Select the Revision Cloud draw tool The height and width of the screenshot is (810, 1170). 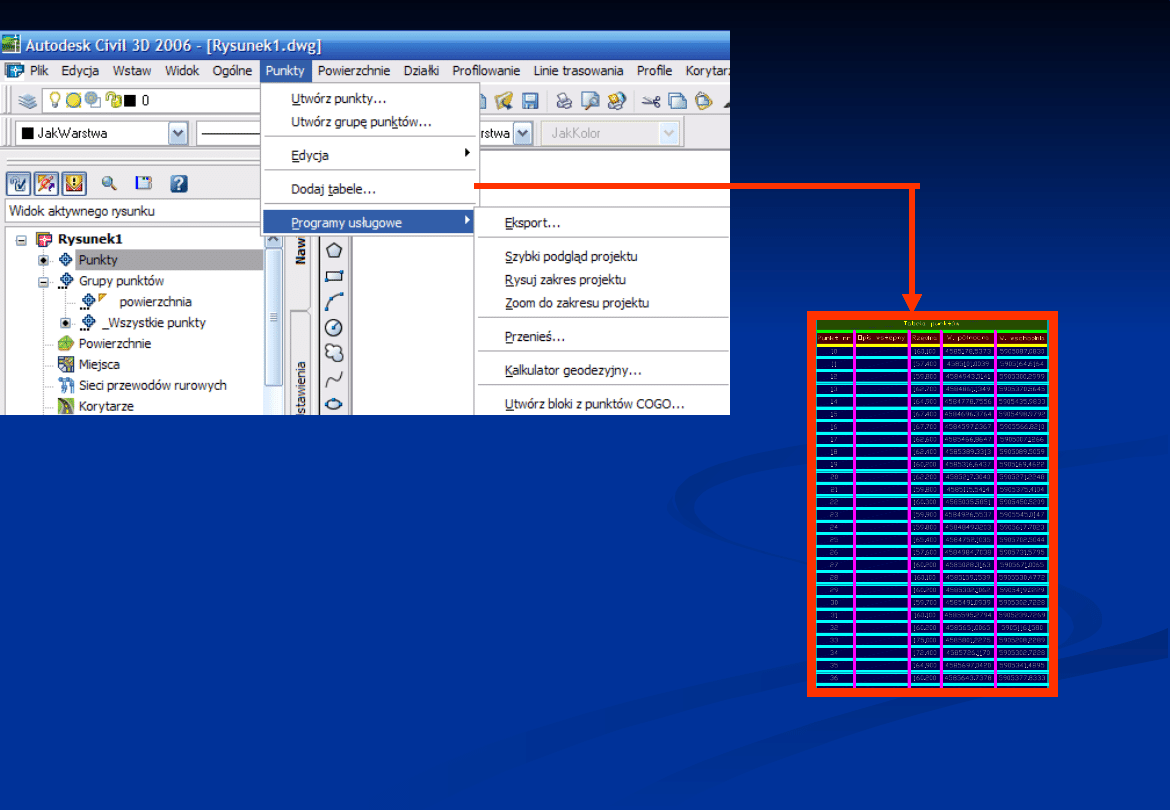[334, 353]
